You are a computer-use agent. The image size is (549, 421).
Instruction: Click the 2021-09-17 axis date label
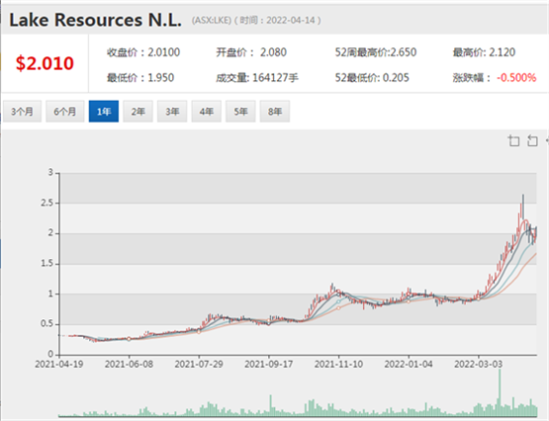point(269,364)
